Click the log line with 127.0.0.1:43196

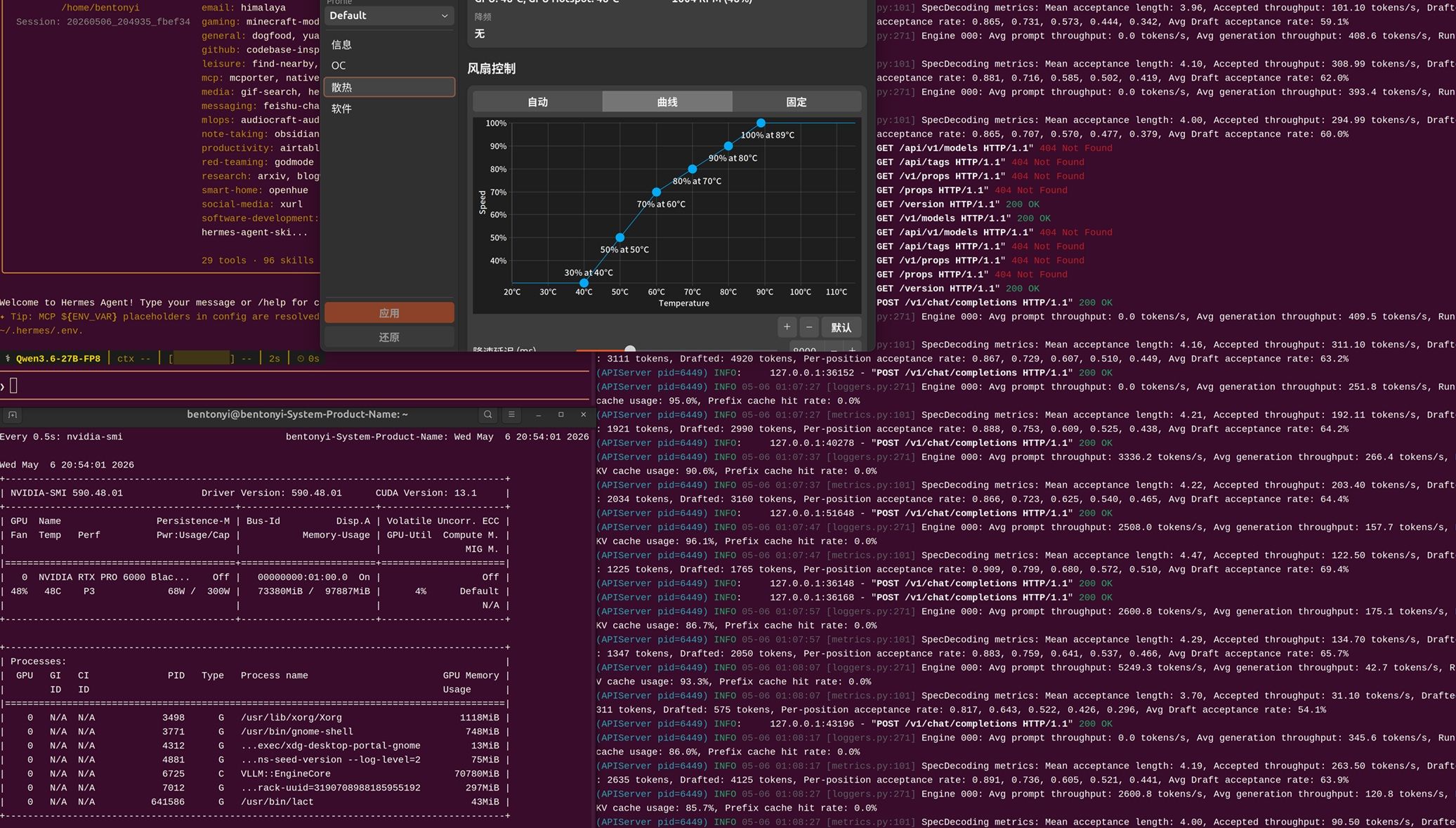(x=854, y=724)
